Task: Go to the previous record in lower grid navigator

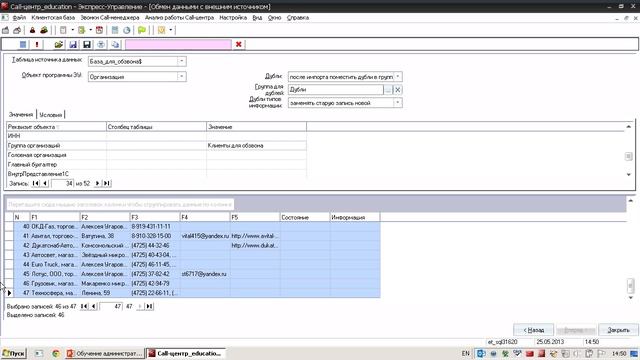Action: 94,306
